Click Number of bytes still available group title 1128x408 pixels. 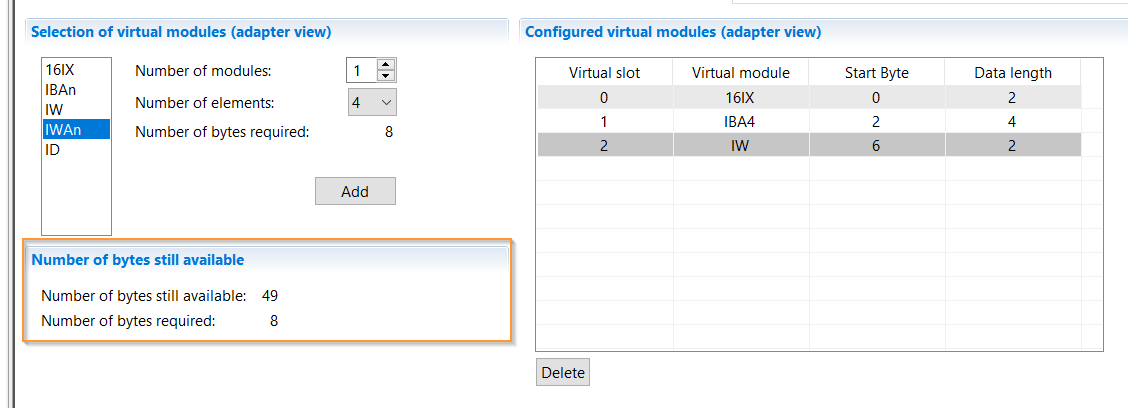point(137,260)
